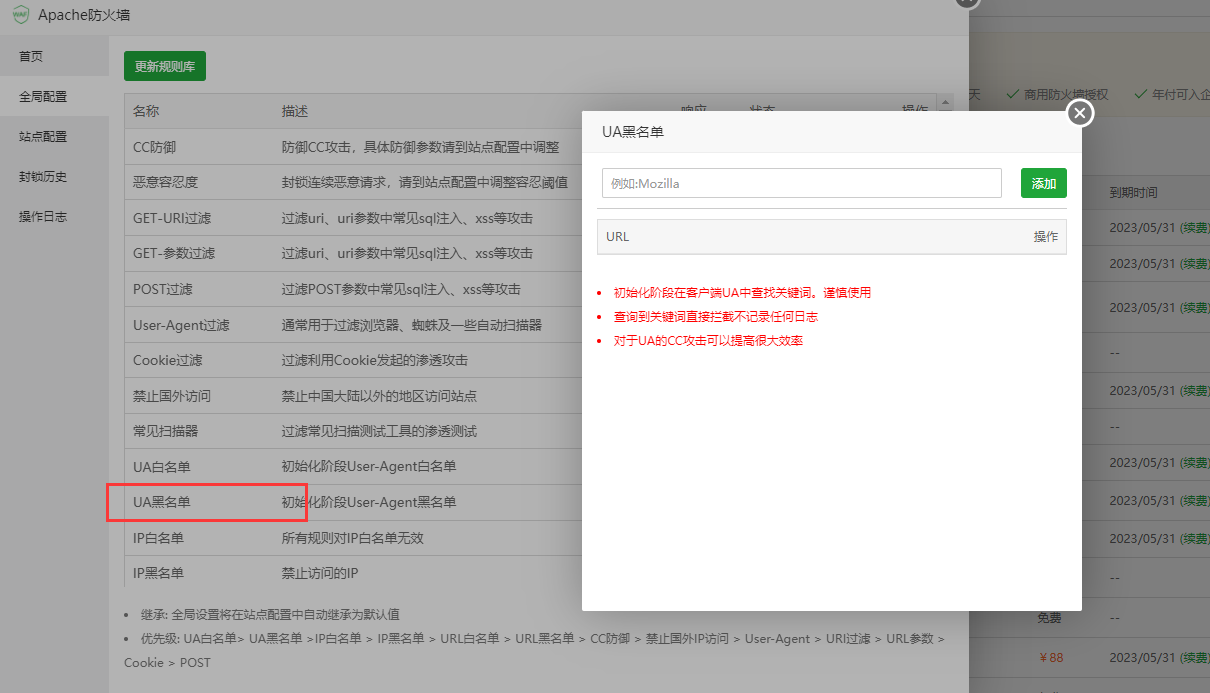Click description 过滤利用Cookie发起的渗透攻击
The height and width of the screenshot is (693, 1210).
click(375, 360)
